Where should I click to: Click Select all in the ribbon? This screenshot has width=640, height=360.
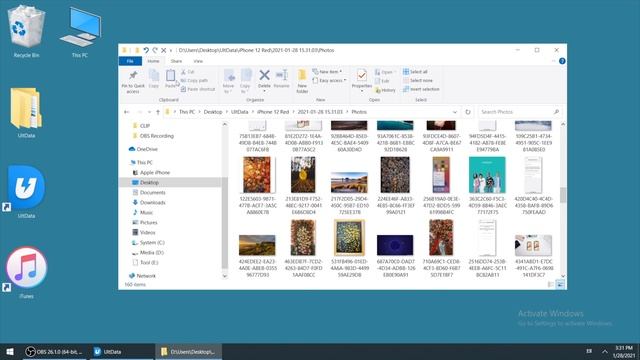(x=415, y=72)
